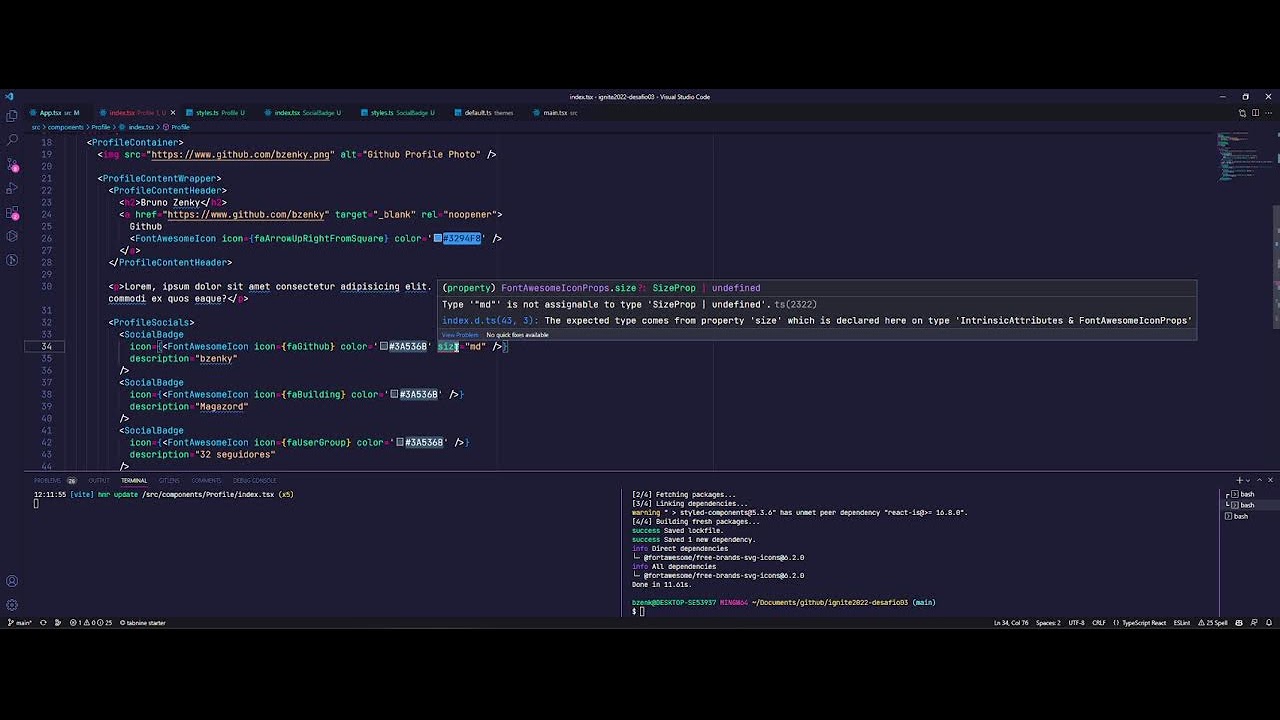Switch to the index.tsx SocialBadge tab
The height and width of the screenshot is (720, 1280).
307,113
